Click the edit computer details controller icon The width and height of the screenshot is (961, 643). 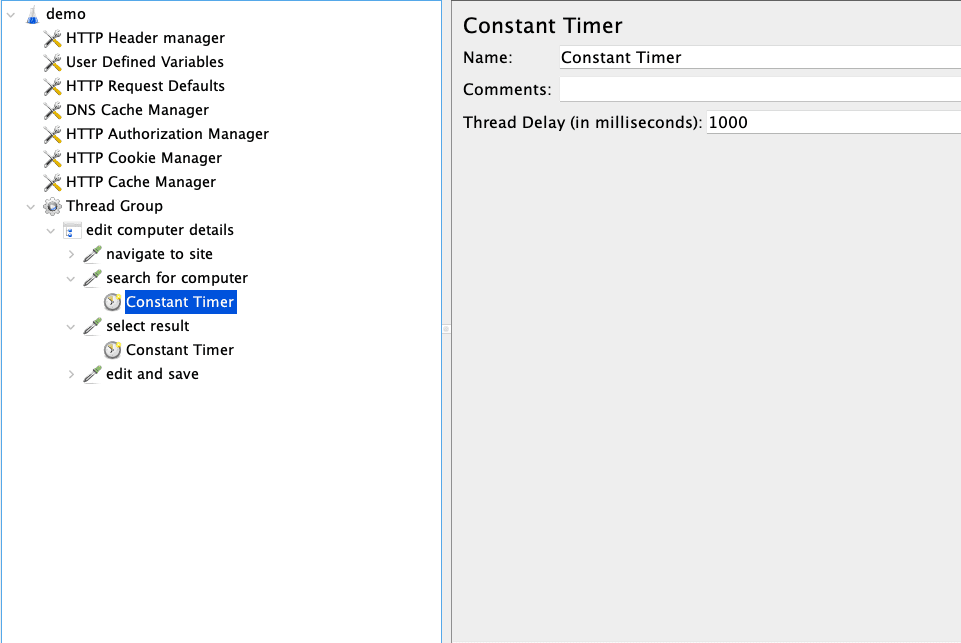(72, 230)
